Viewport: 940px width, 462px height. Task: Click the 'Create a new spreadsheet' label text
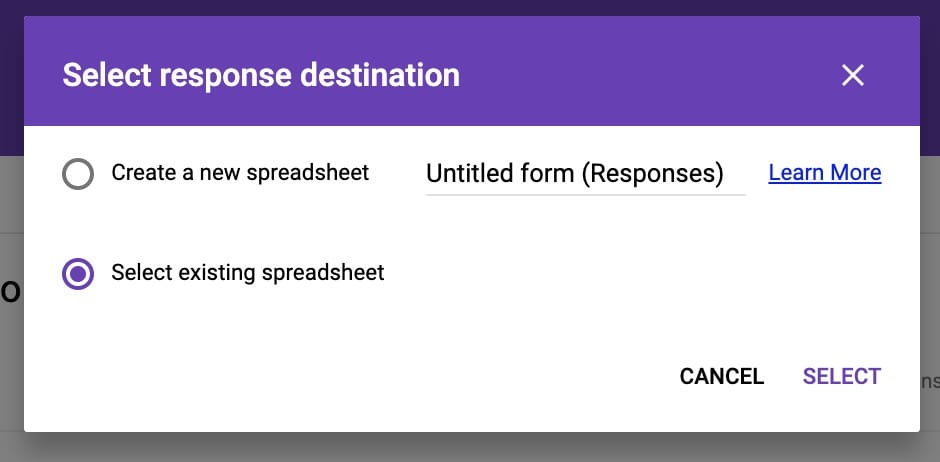coord(240,173)
